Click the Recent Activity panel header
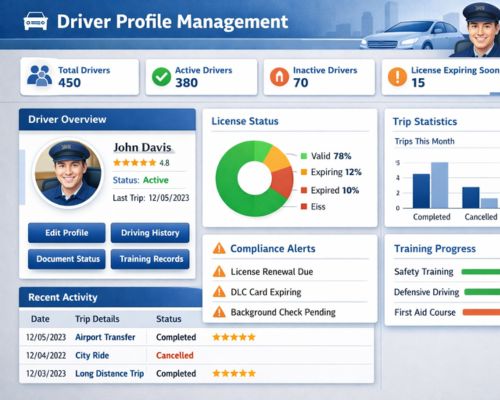The width and height of the screenshot is (500, 400). [x=111, y=297]
